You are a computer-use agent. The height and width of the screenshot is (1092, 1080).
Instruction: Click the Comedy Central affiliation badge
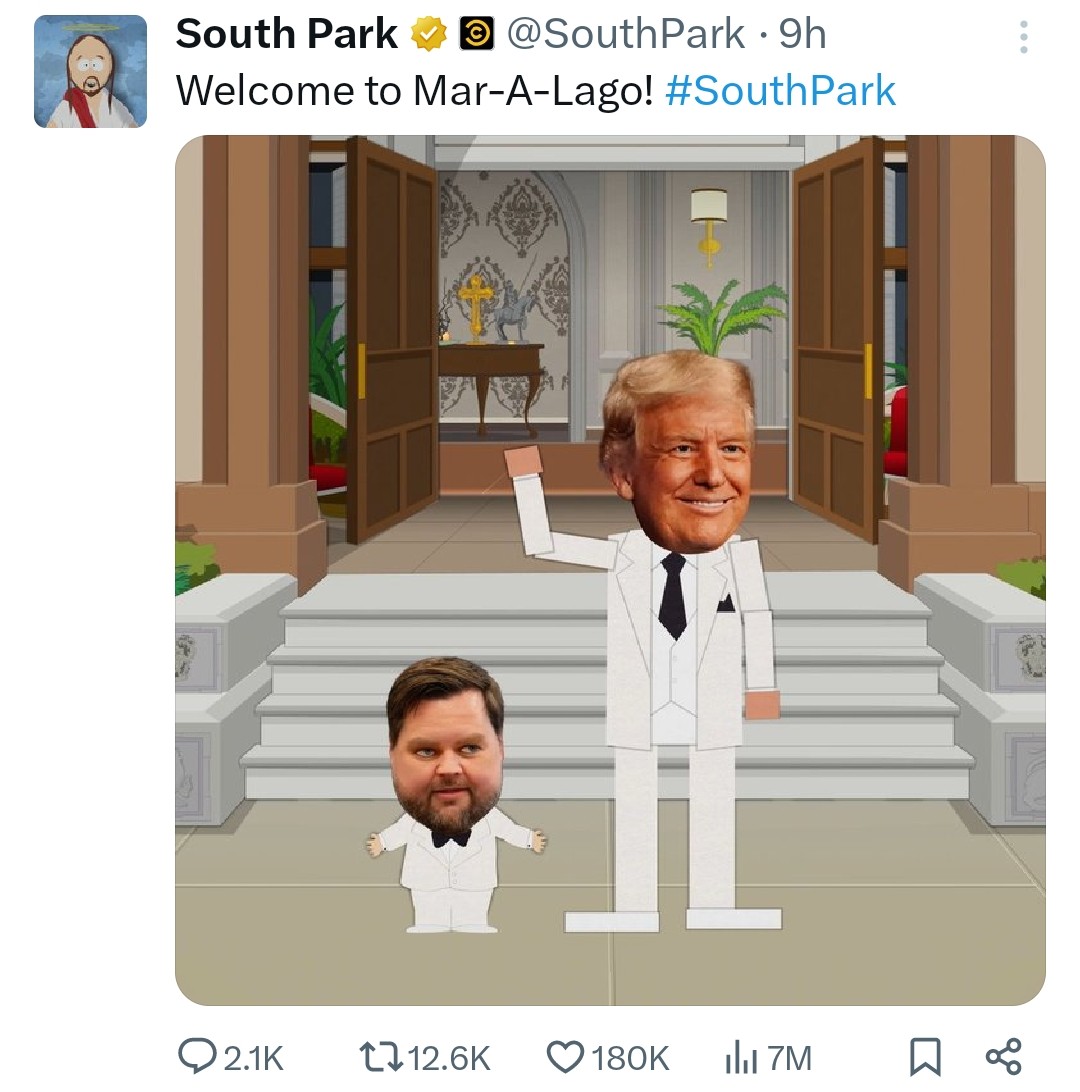(x=476, y=34)
